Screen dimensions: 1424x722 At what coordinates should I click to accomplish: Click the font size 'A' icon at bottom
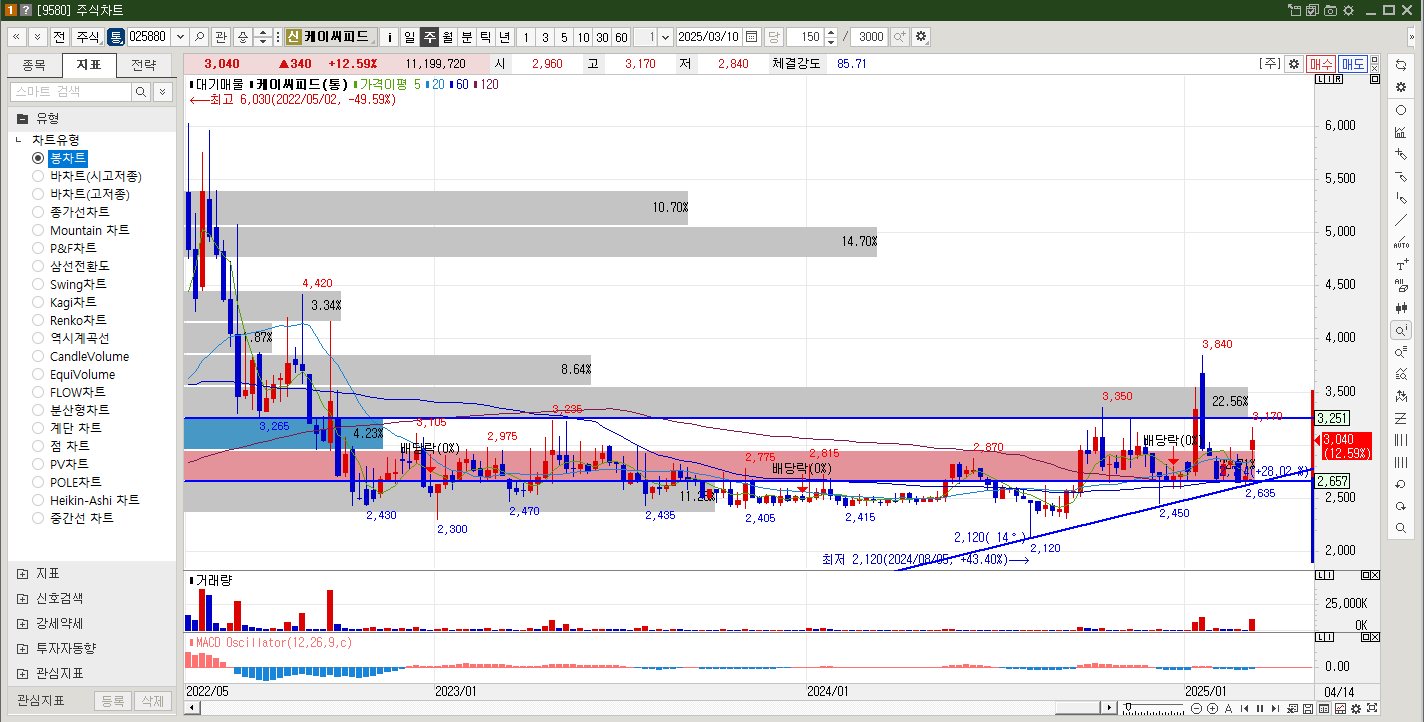1228,708
